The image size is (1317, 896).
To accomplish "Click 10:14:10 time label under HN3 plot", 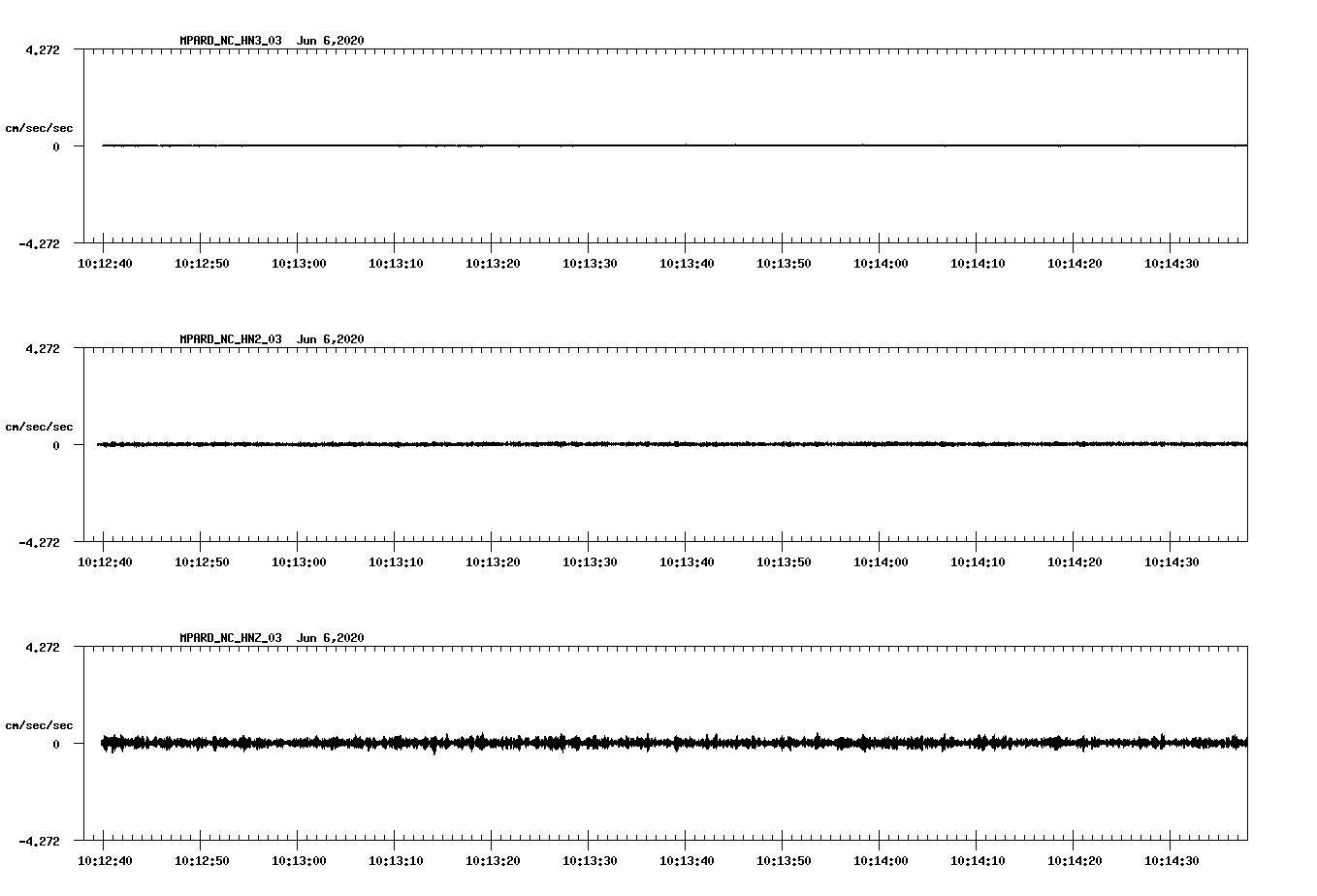I will pos(978,264).
